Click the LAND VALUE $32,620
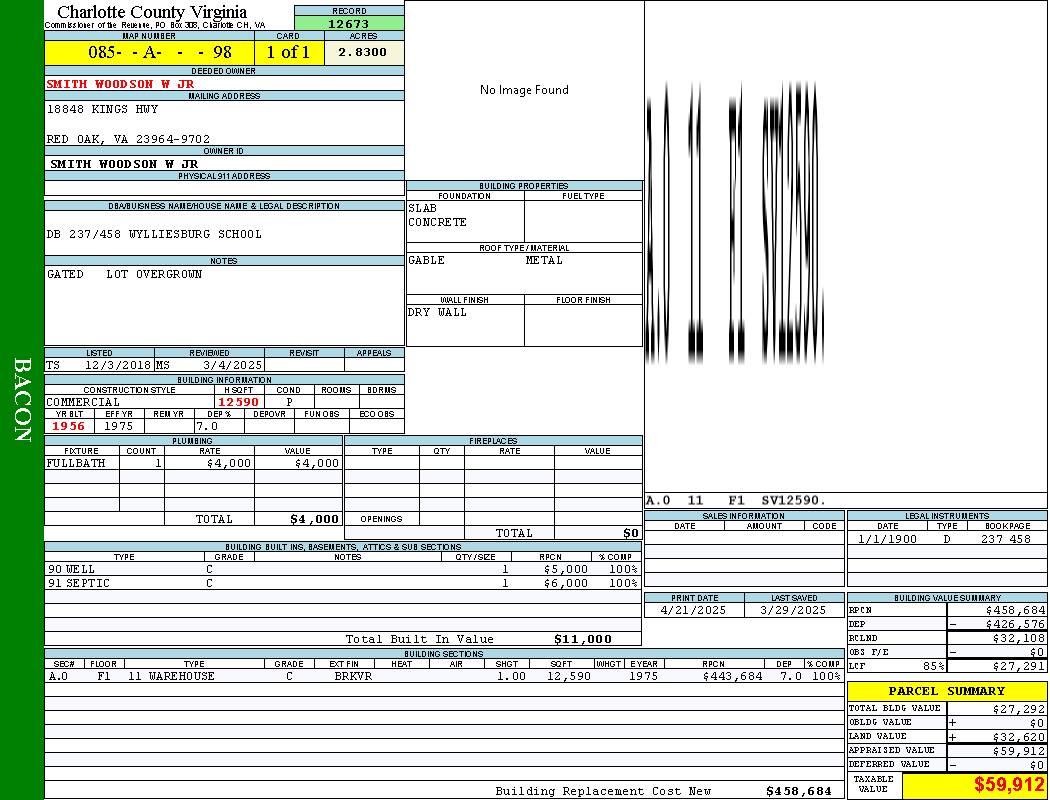The width and height of the screenshot is (1050, 800). (1019, 737)
